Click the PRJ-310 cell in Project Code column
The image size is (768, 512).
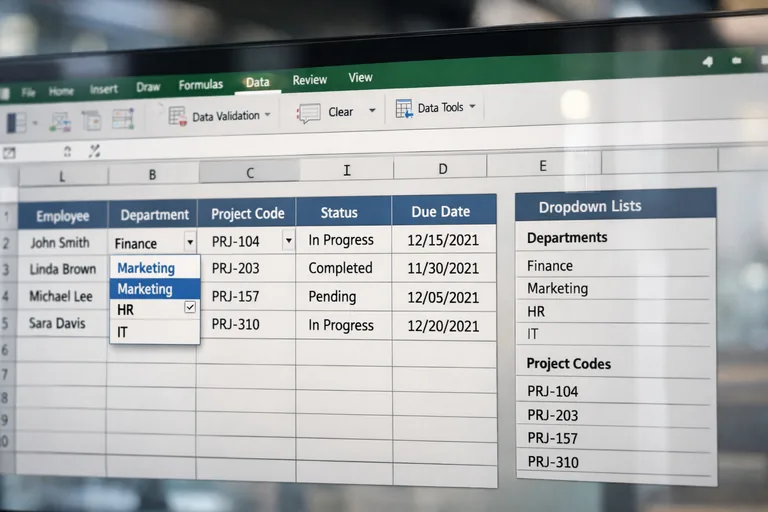(246, 324)
